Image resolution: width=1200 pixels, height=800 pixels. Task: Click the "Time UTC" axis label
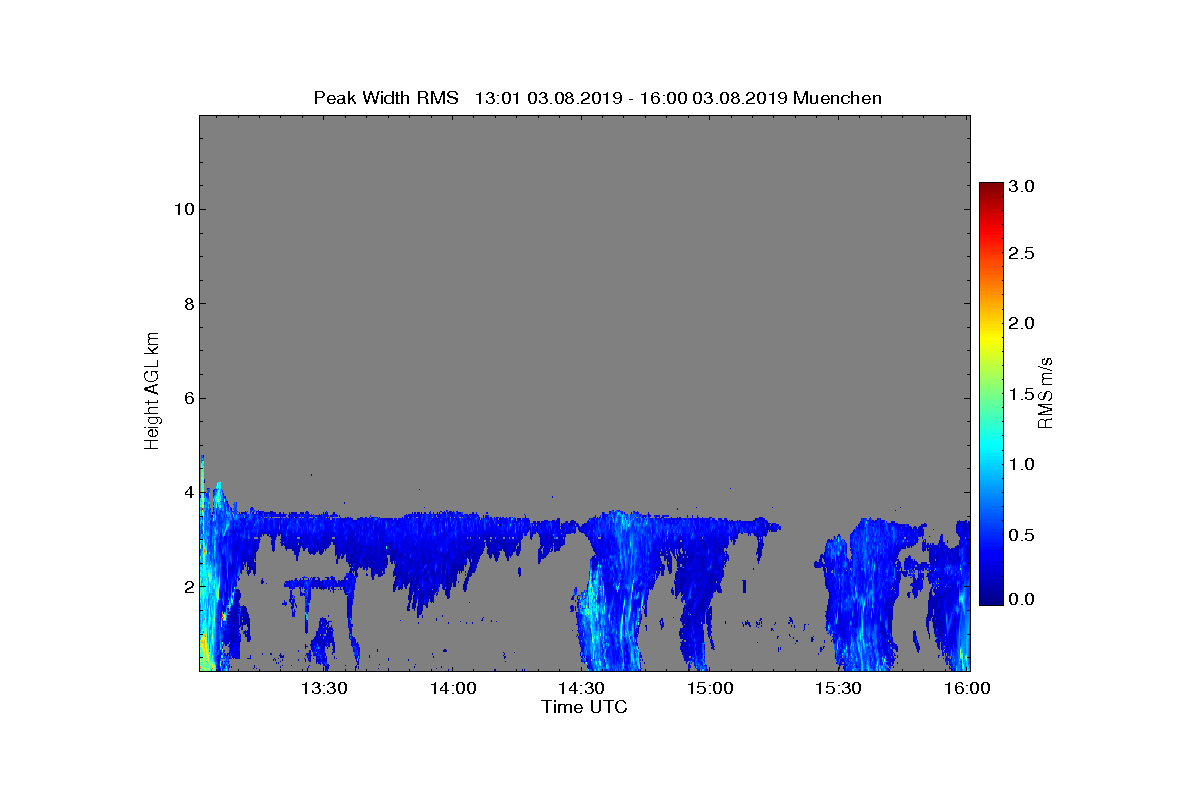(x=584, y=707)
